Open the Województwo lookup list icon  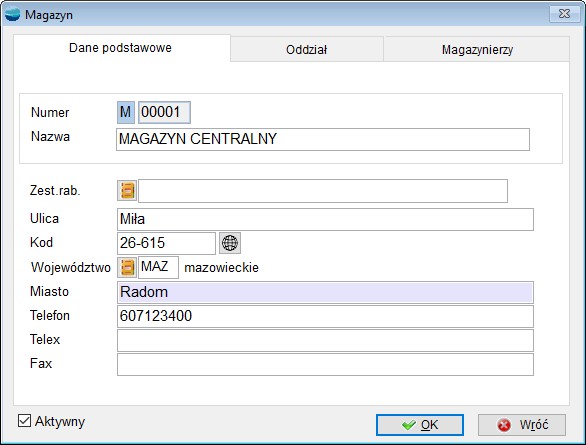tap(127, 268)
